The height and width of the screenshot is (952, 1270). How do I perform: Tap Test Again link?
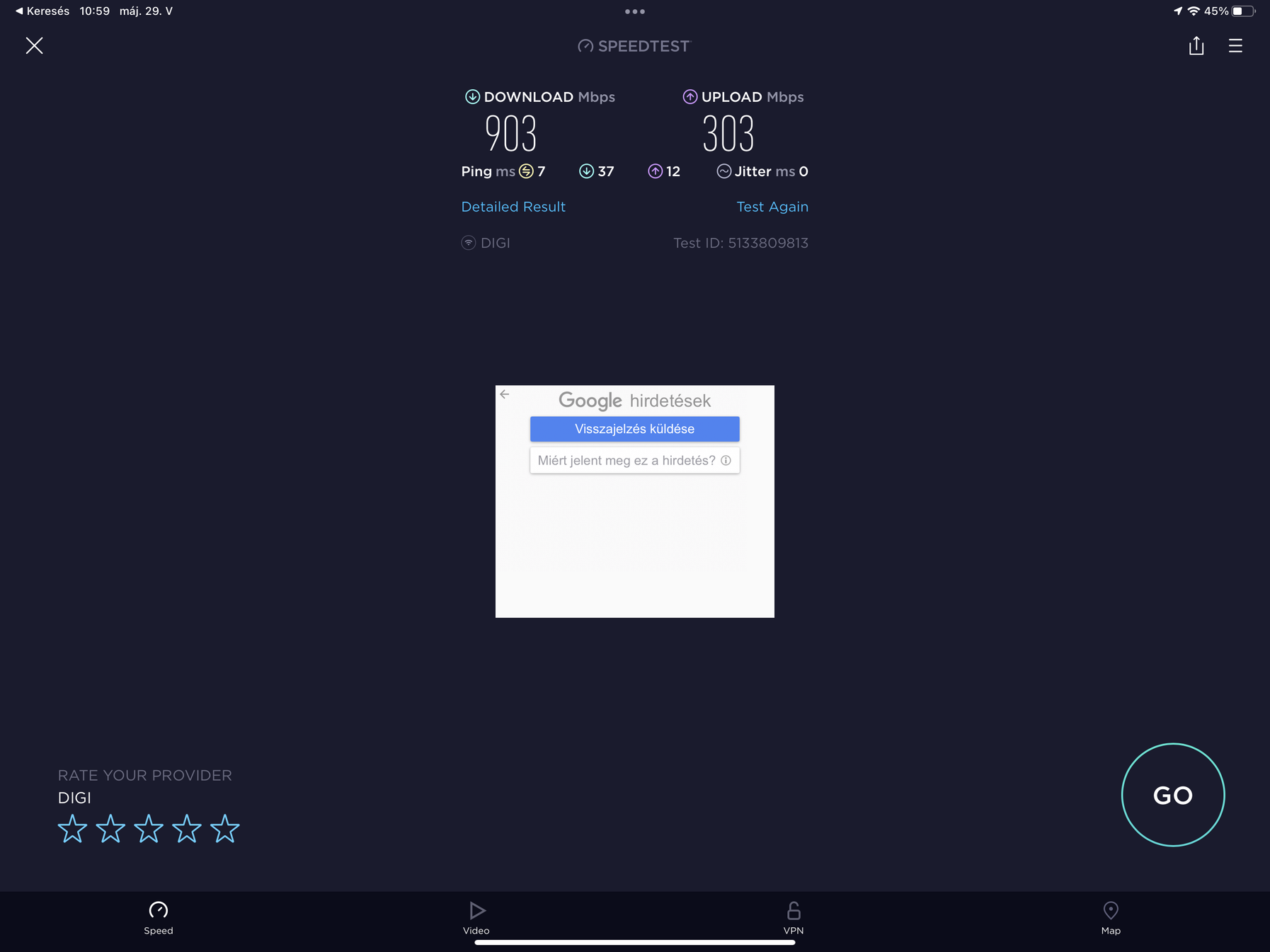[772, 207]
